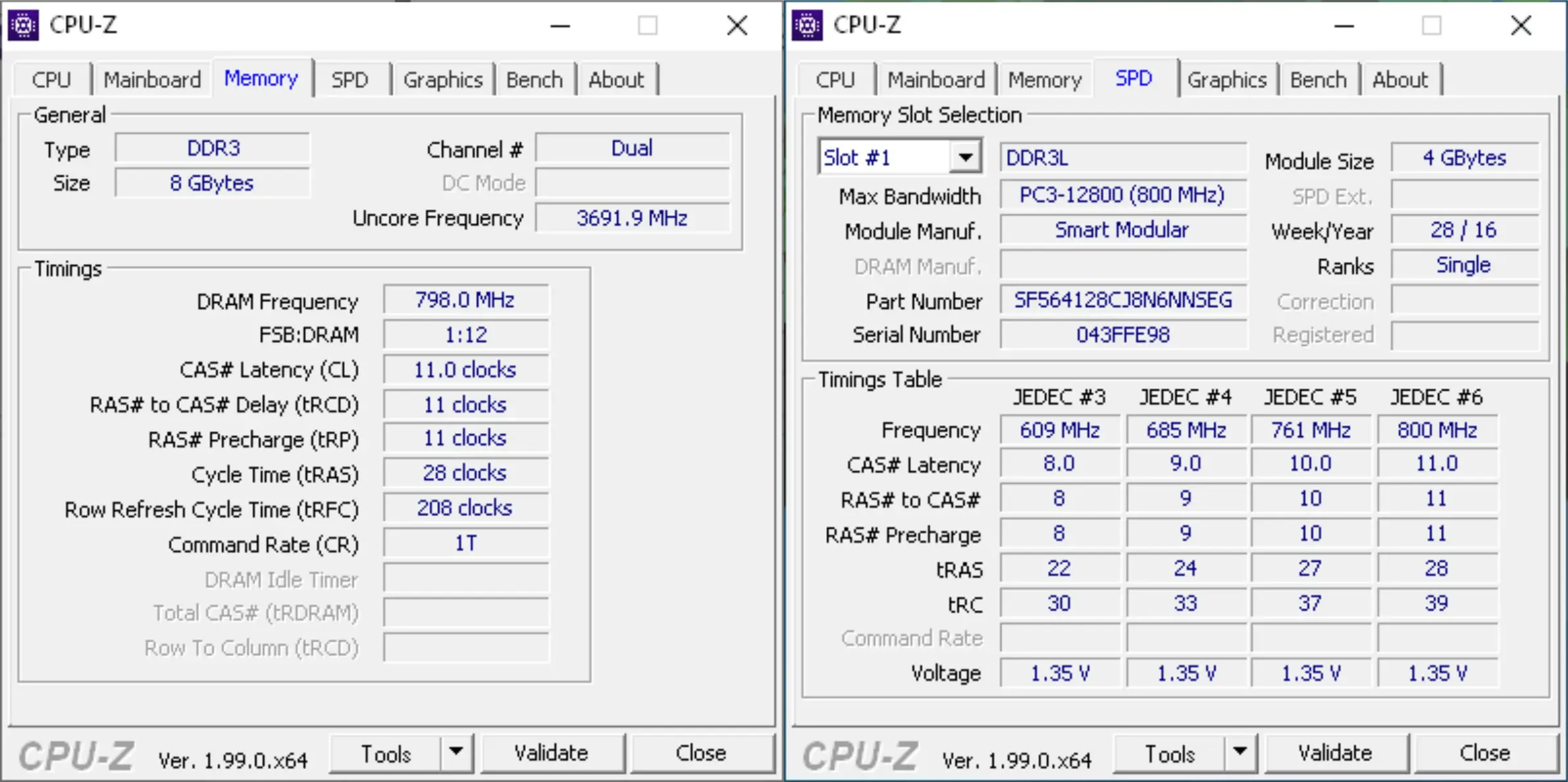Minimize the right CPU-Z window
1568x782 pixels.
1344,26
